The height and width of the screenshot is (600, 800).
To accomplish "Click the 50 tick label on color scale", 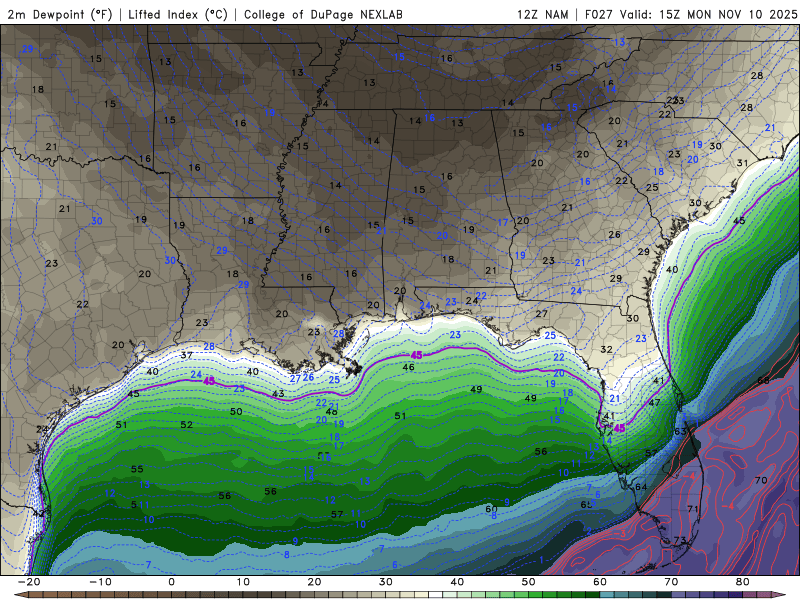I will pyautogui.click(x=529, y=582).
